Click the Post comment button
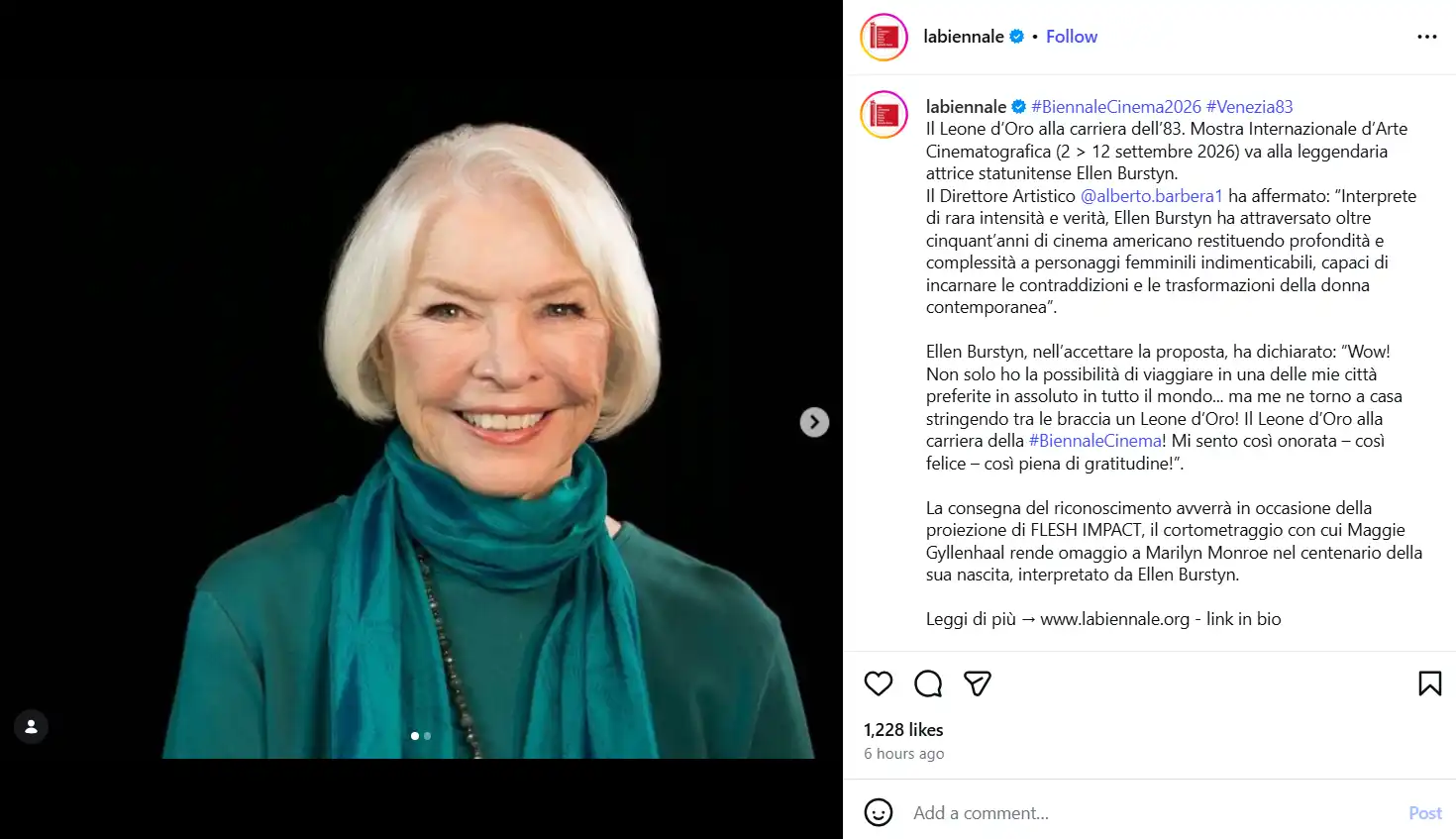1456x839 pixels. [x=1425, y=813]
